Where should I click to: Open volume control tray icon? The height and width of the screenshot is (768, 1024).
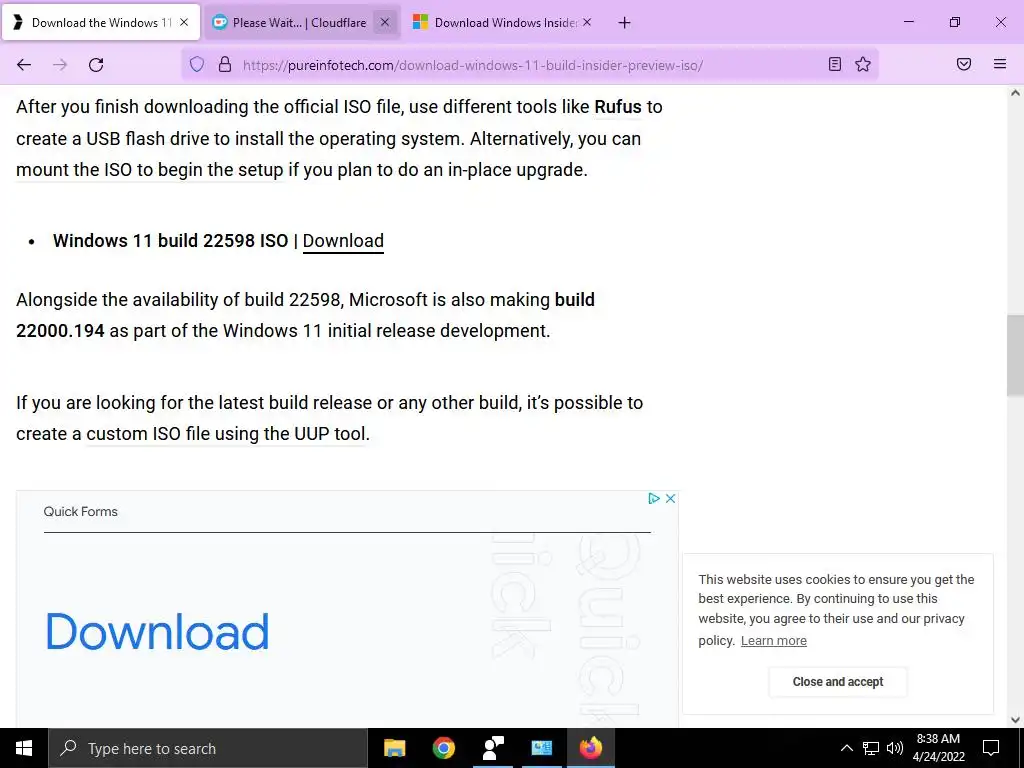(895, 748)
